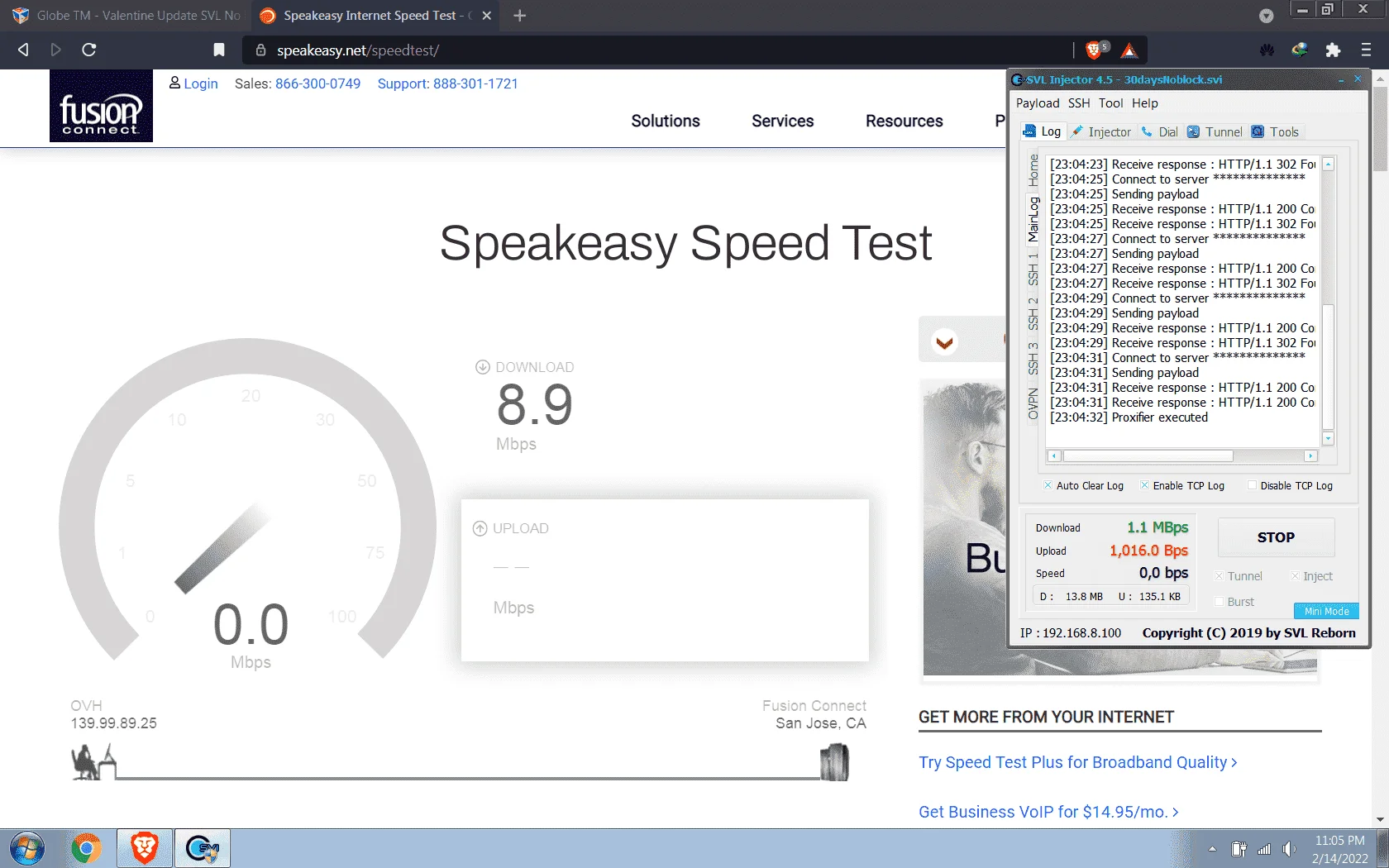Expand the browser tab search dropdown

point(1266,16)
